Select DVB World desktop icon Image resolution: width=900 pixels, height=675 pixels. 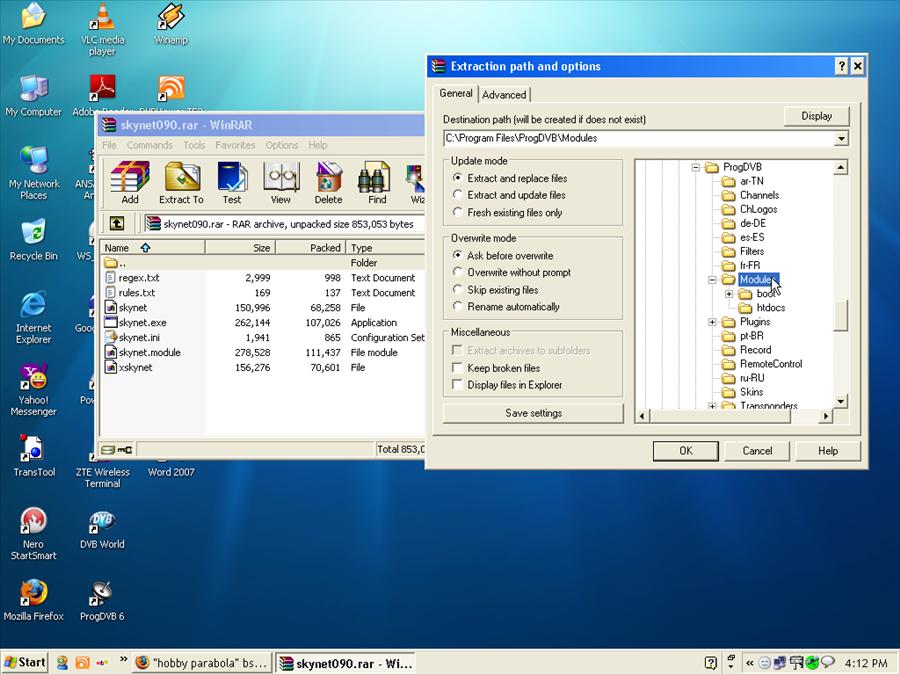click(102, 529)
